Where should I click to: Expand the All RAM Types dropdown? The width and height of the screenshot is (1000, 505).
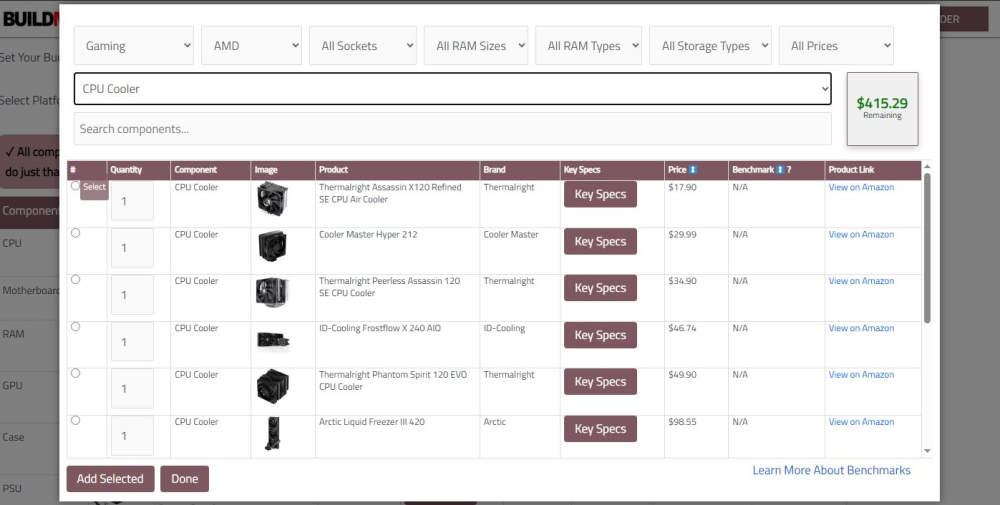coord(589,45)
